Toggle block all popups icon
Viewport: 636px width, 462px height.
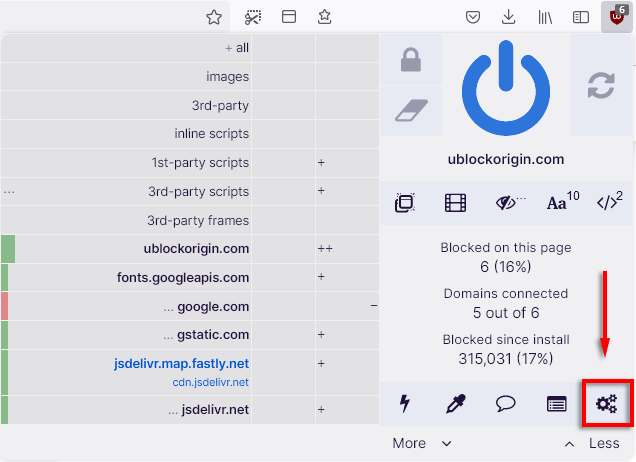pyautogui.click(x=404, y=202)
